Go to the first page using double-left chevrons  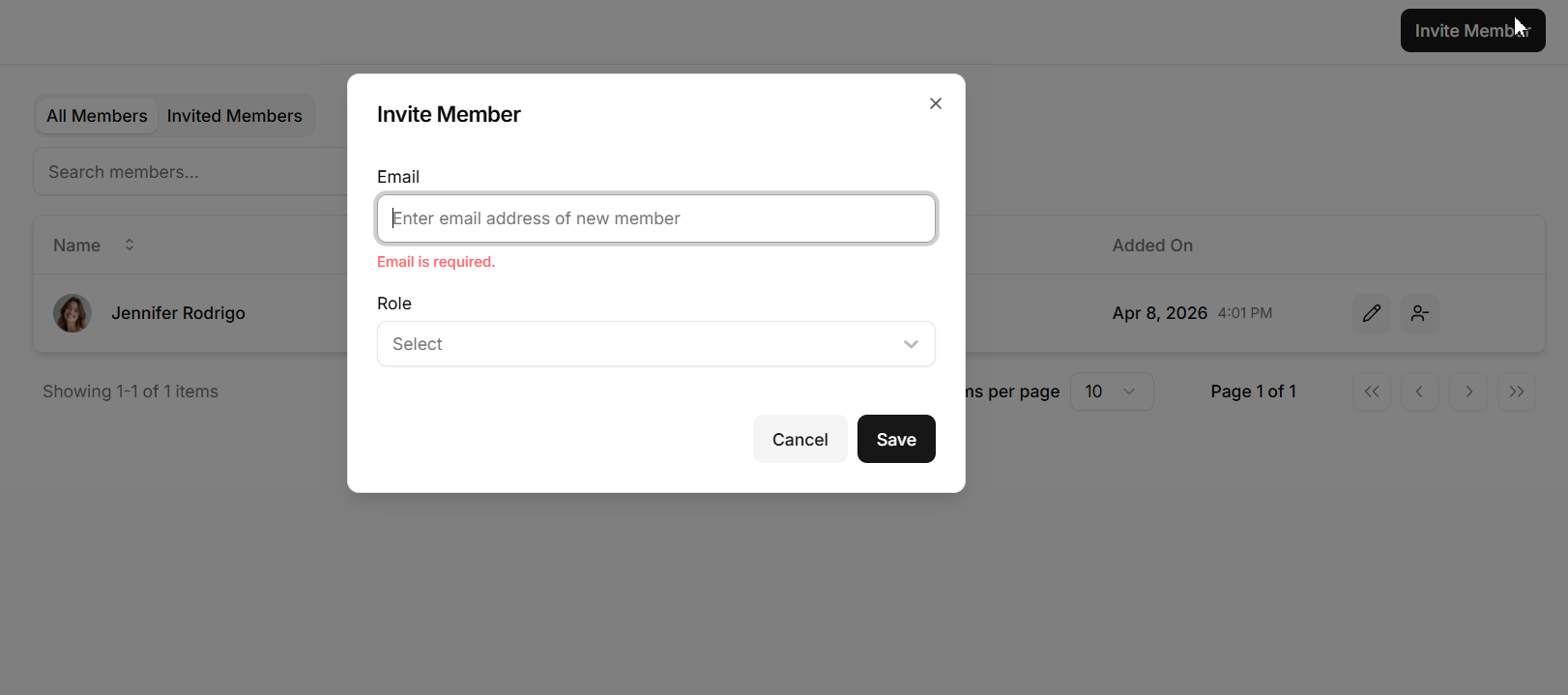point(1371,391)
